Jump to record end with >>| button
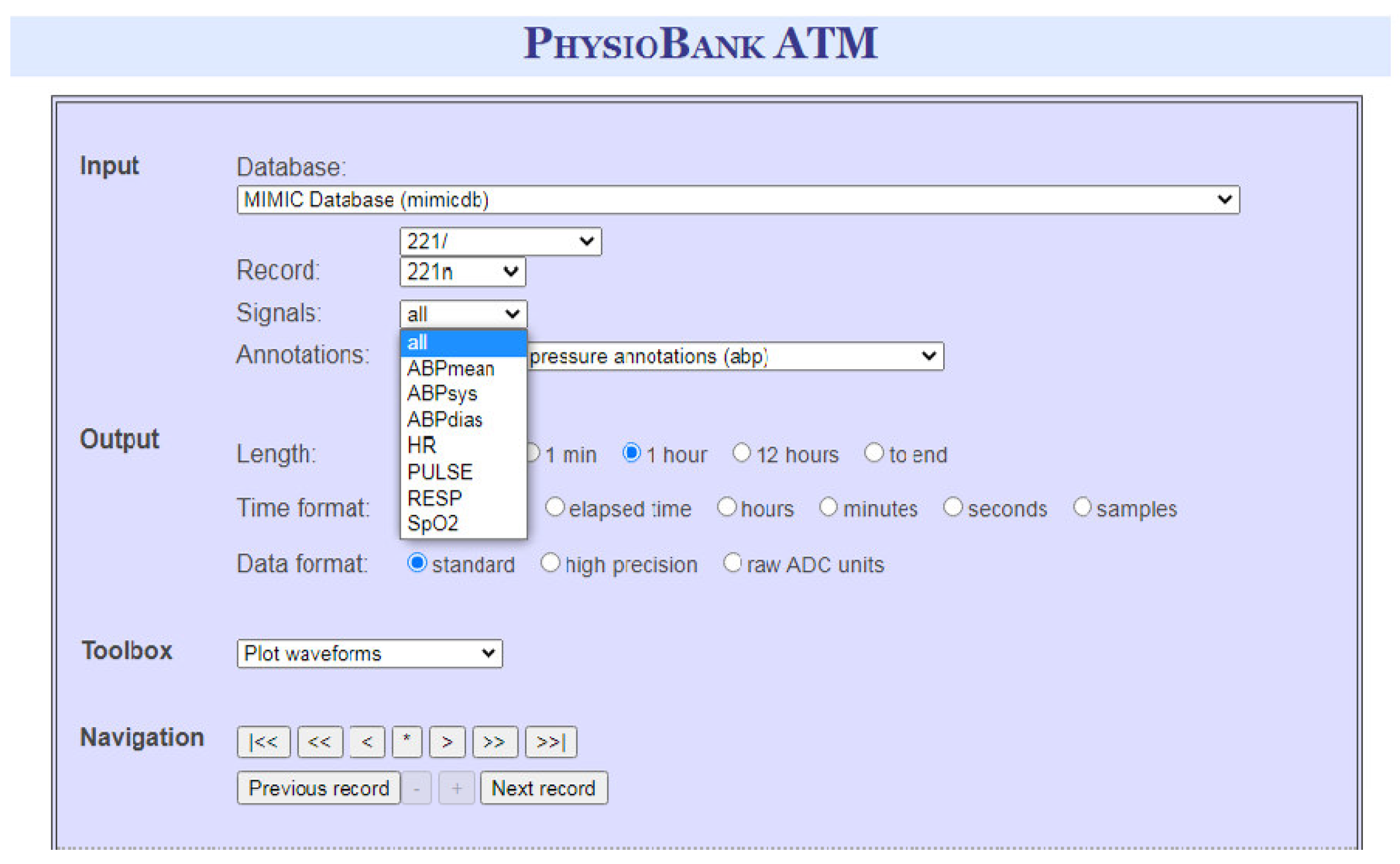This screenshot has height=864, width=1400. point(551,742)
